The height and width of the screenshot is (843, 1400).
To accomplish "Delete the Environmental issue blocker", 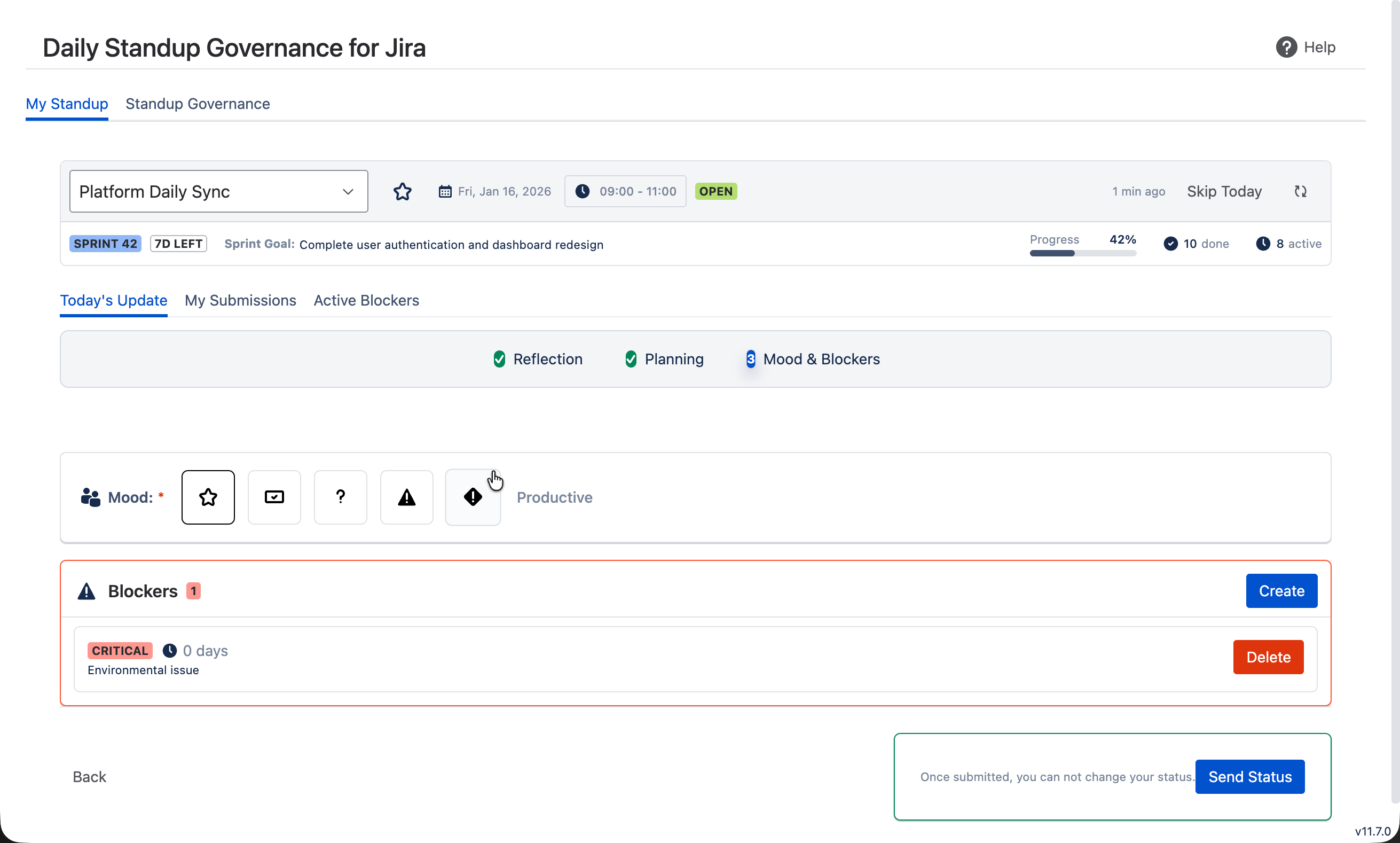I will point(1268,657).
